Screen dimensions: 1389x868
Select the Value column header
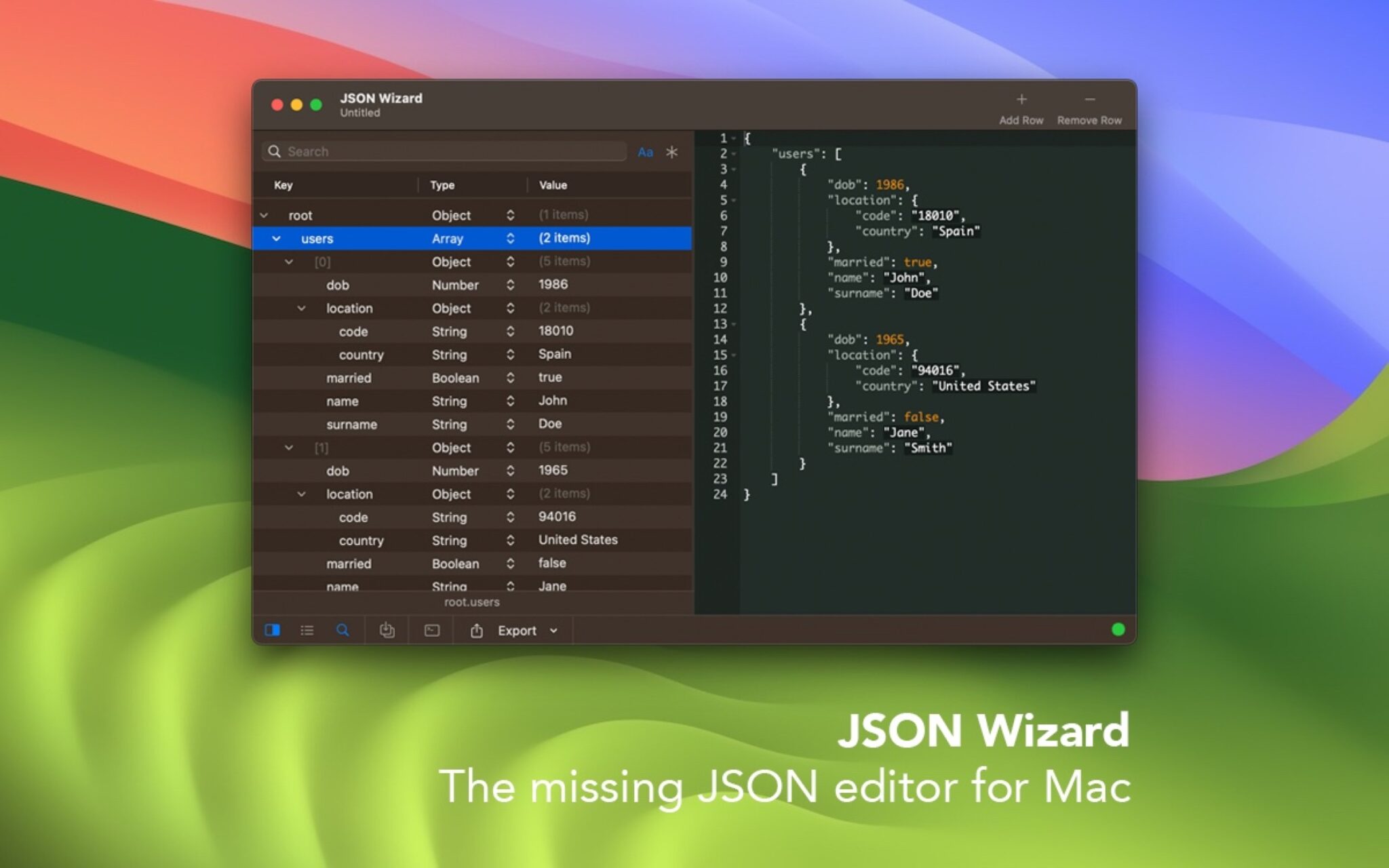554,184
